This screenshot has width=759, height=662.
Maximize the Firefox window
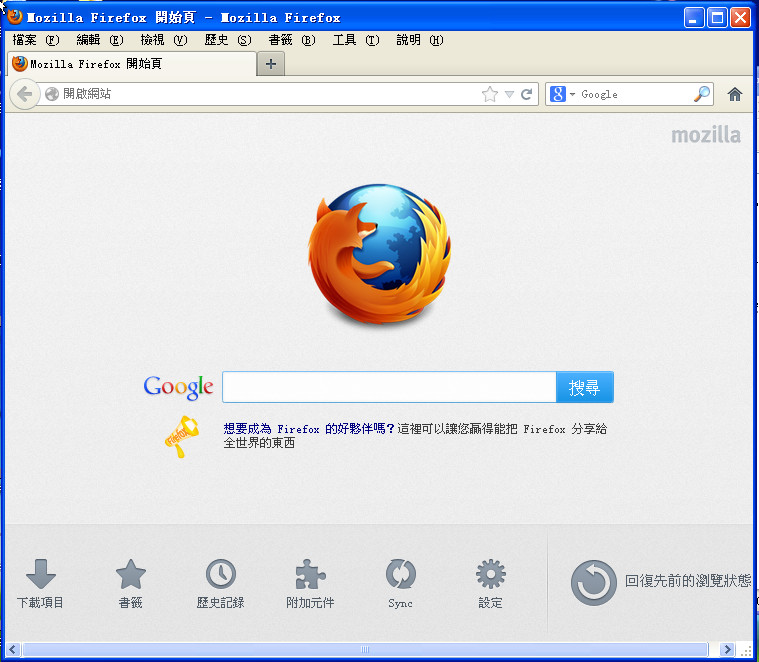[717, 18]
